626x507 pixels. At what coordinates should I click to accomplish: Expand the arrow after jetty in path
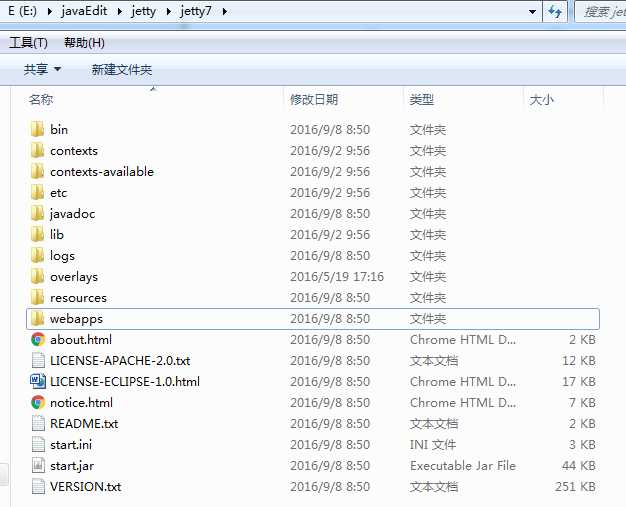point(168,11)
